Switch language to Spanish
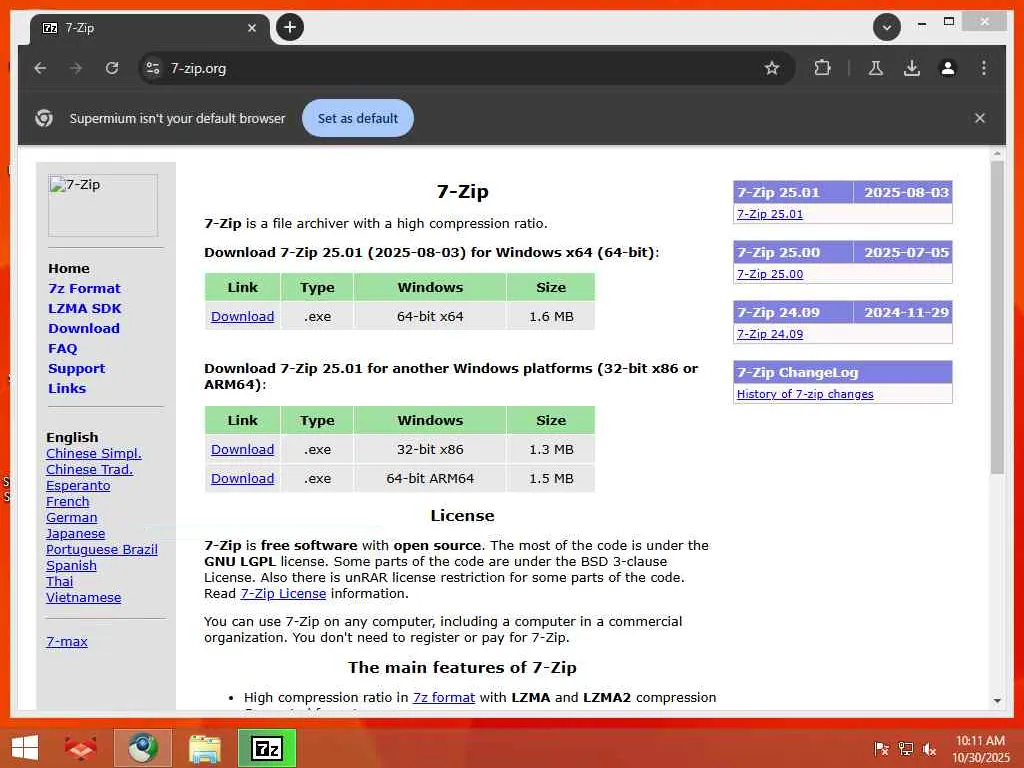Viewport: 1024px width, 768px height. pos(71,566)
